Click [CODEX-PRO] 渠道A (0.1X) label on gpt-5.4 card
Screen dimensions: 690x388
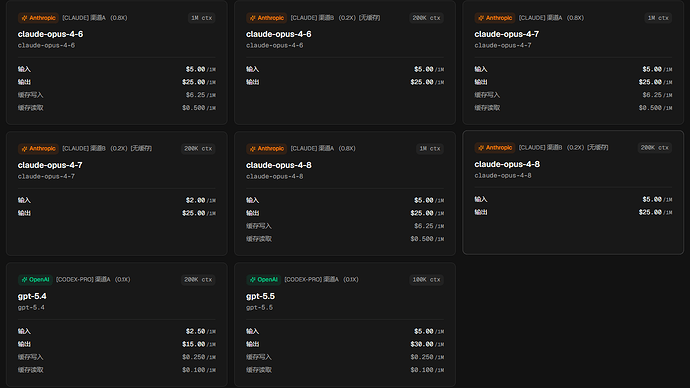pos(93,280)
